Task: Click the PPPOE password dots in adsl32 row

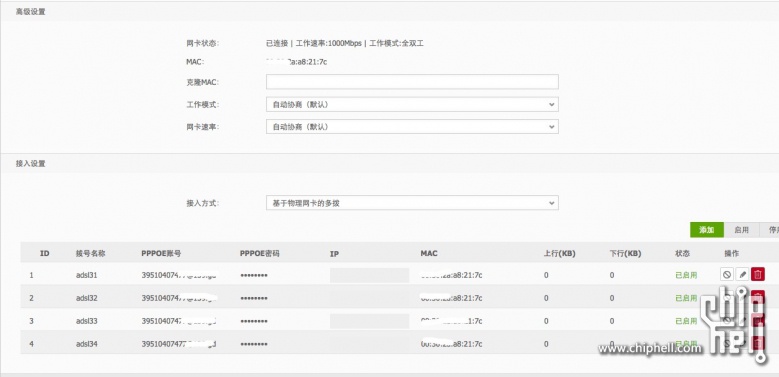Action: [x=254, y=298]
